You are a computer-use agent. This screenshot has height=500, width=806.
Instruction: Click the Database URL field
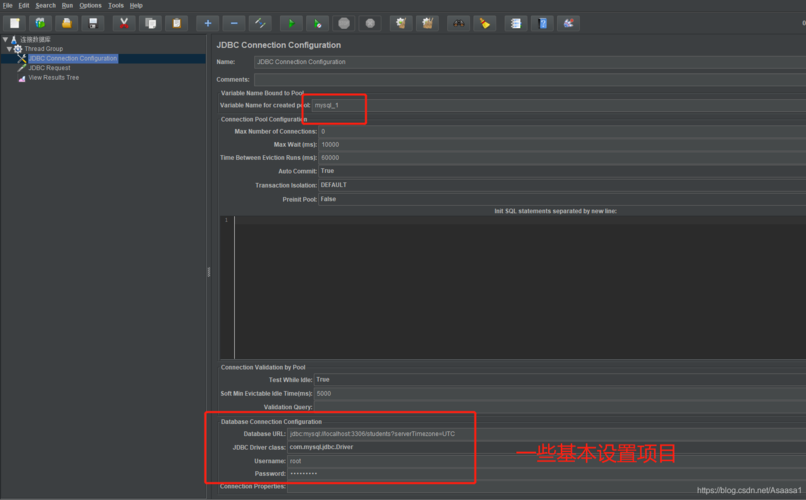tap(546, 434)
